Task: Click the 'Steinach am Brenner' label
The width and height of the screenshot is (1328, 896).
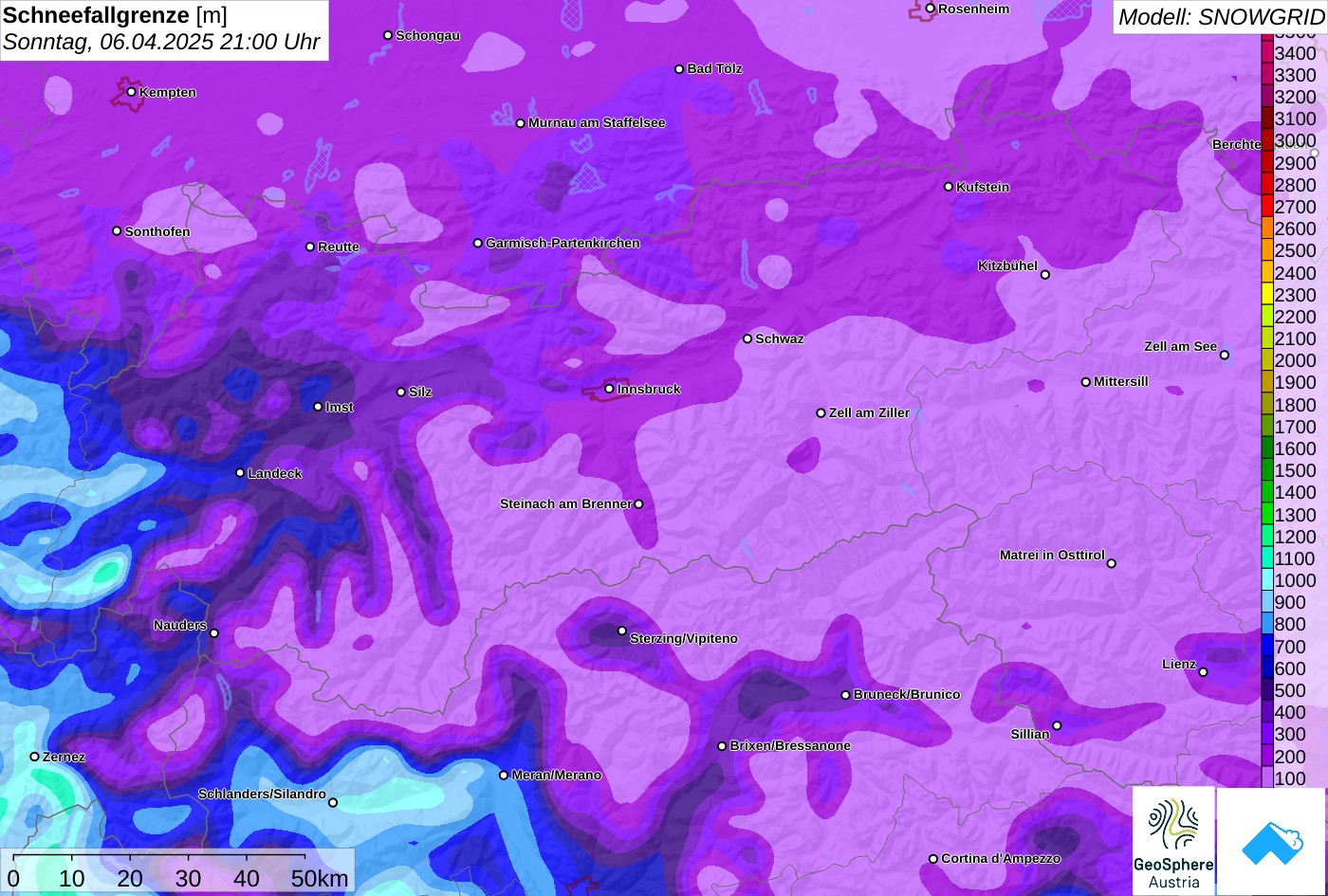Action: (x=565, y=504)
